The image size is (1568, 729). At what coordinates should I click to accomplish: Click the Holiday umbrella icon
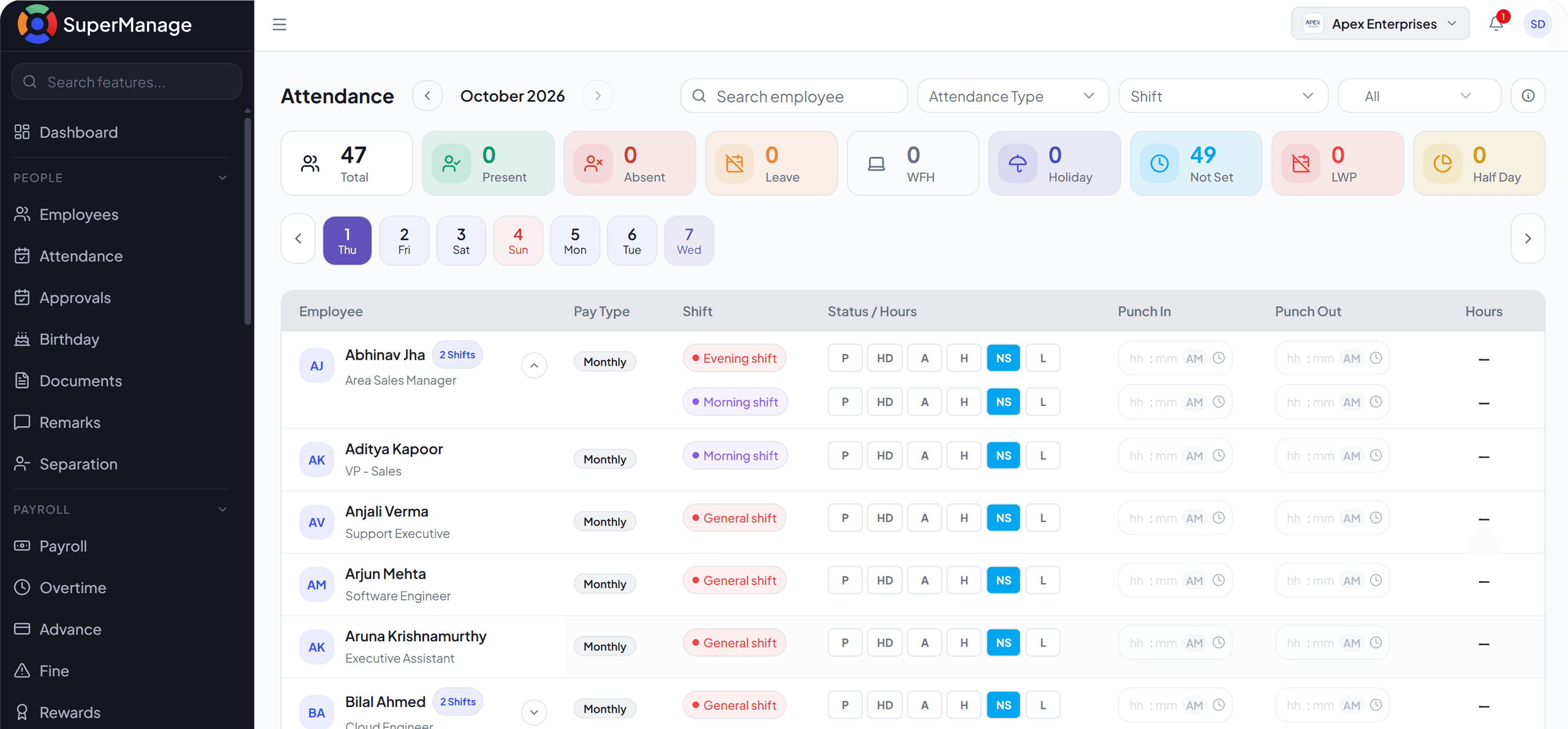[x=1017, y=163]
